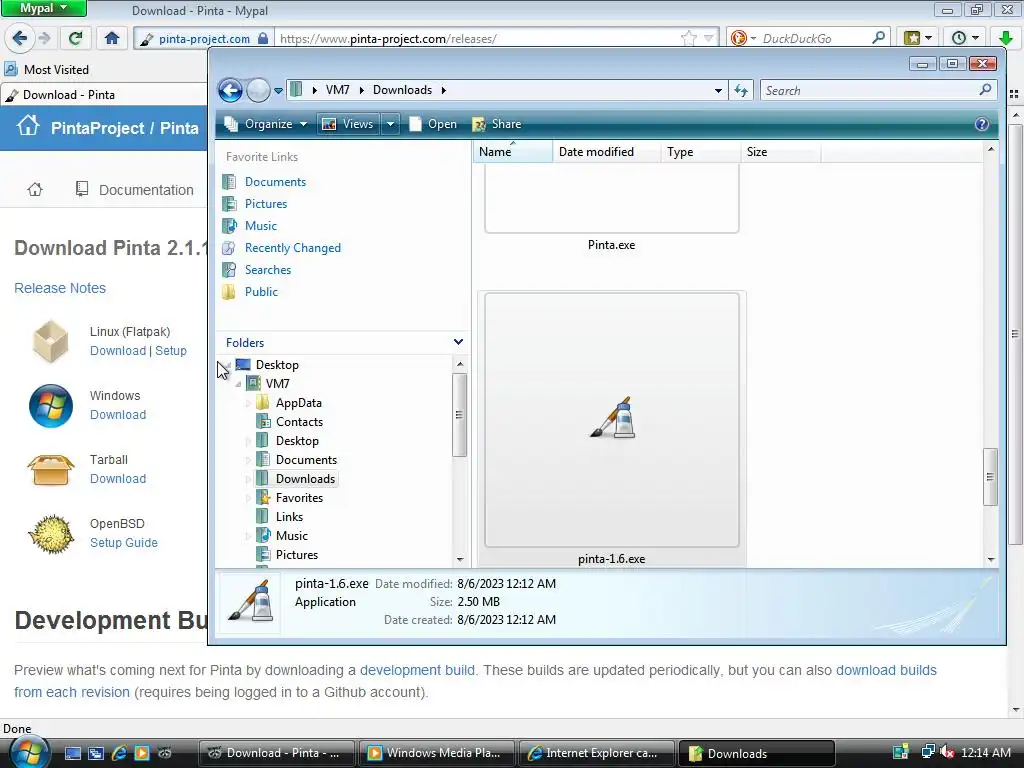1024x768 pixels.
Task: Click the volume muted tray icon
Action: [x=947, y=753]
